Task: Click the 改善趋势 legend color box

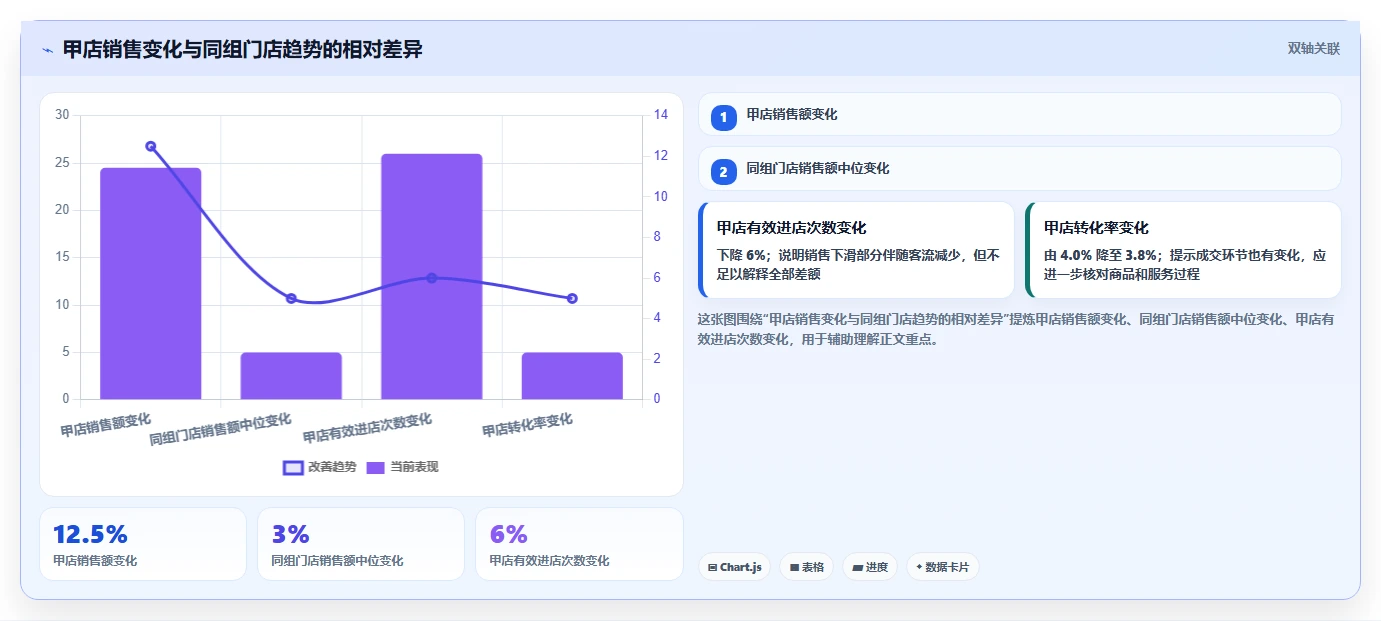Action: click(x=293, y=467)
